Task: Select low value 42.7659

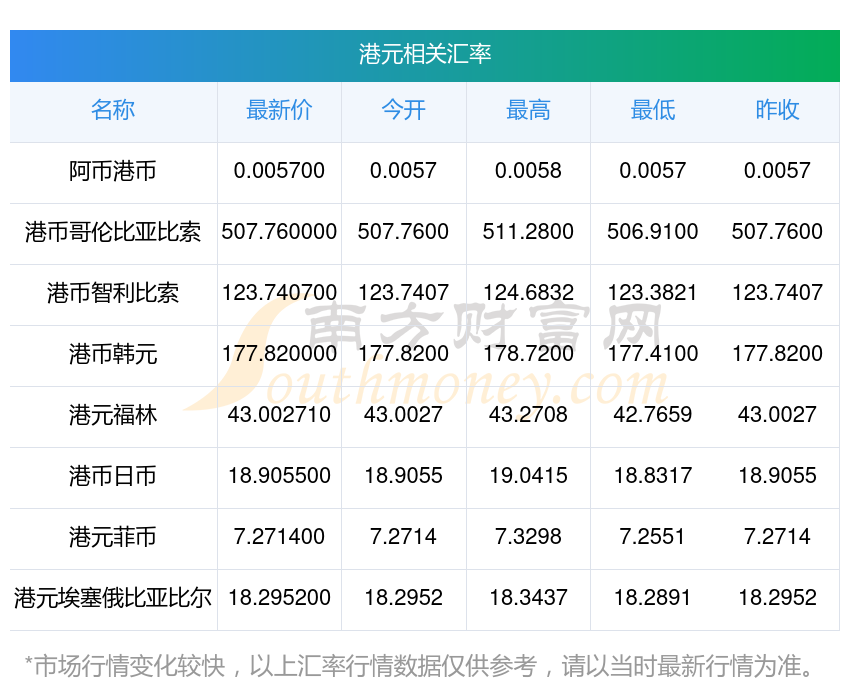Action: pyautogui.click(x=653, y=415)
